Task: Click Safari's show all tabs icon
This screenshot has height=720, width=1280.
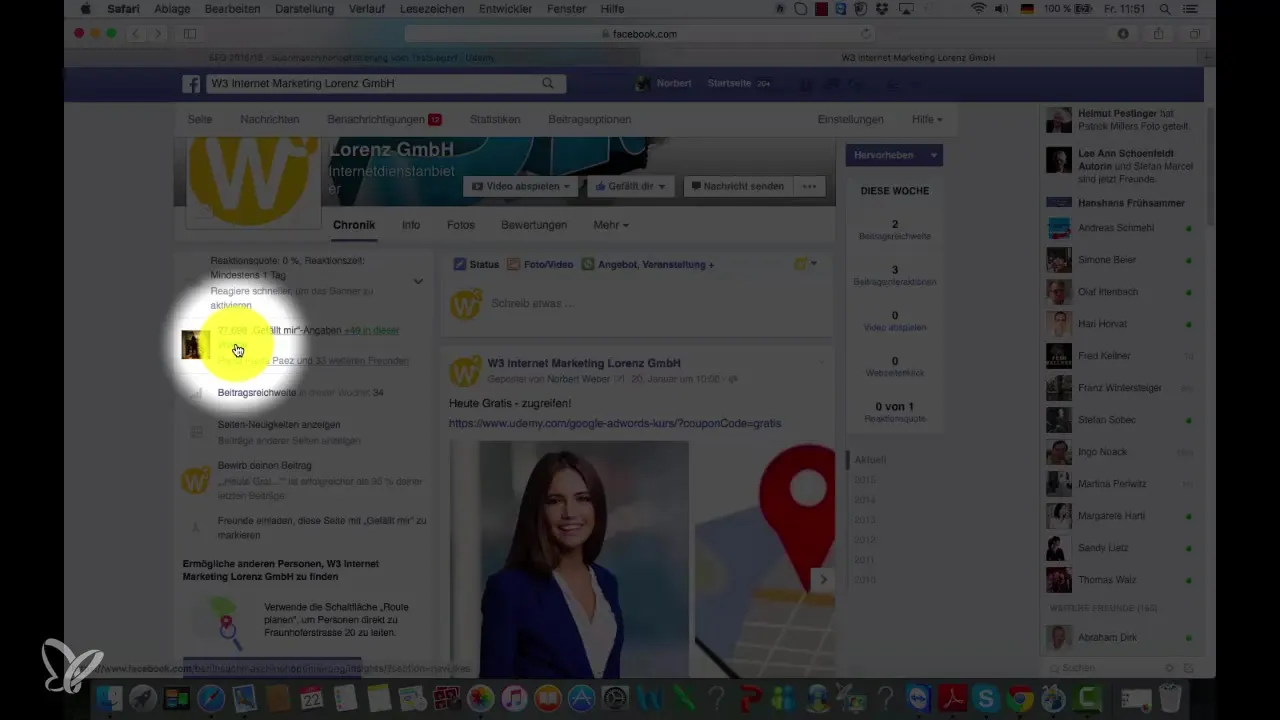Action: (x=1193, y=33)
